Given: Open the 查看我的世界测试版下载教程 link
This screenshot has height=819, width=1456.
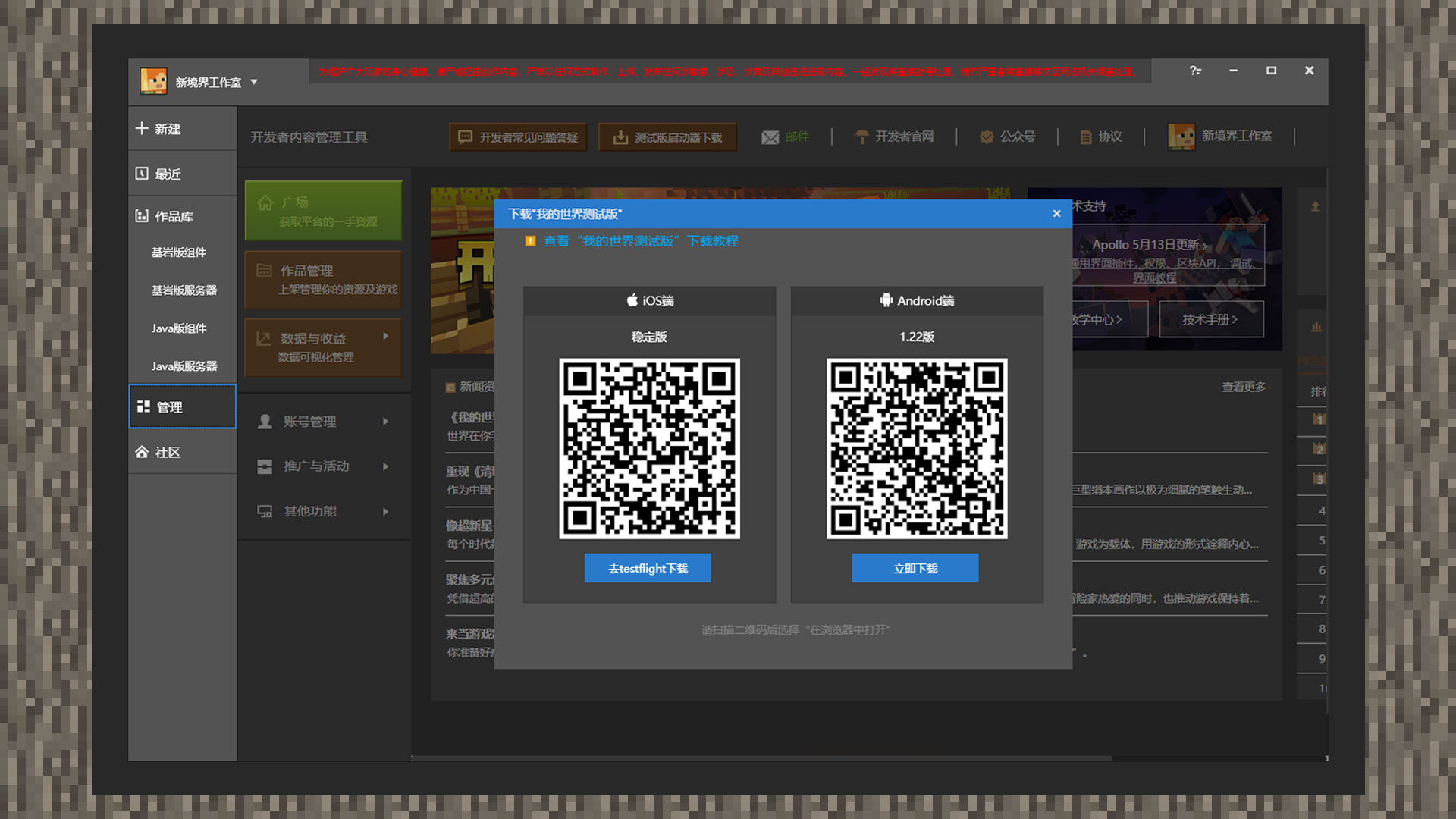Looking at the screenshot, I should click(x=641, y=241).
